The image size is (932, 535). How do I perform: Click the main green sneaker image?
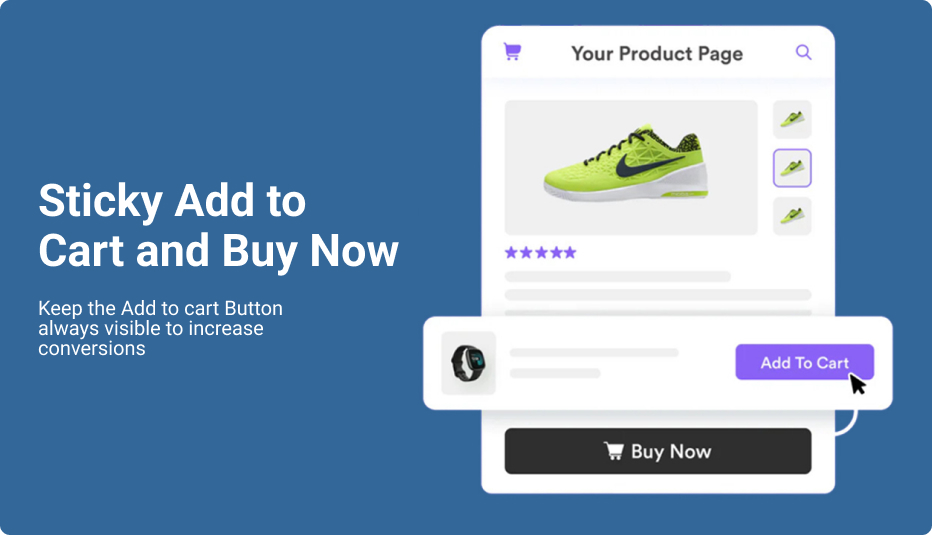coord(631,168)
